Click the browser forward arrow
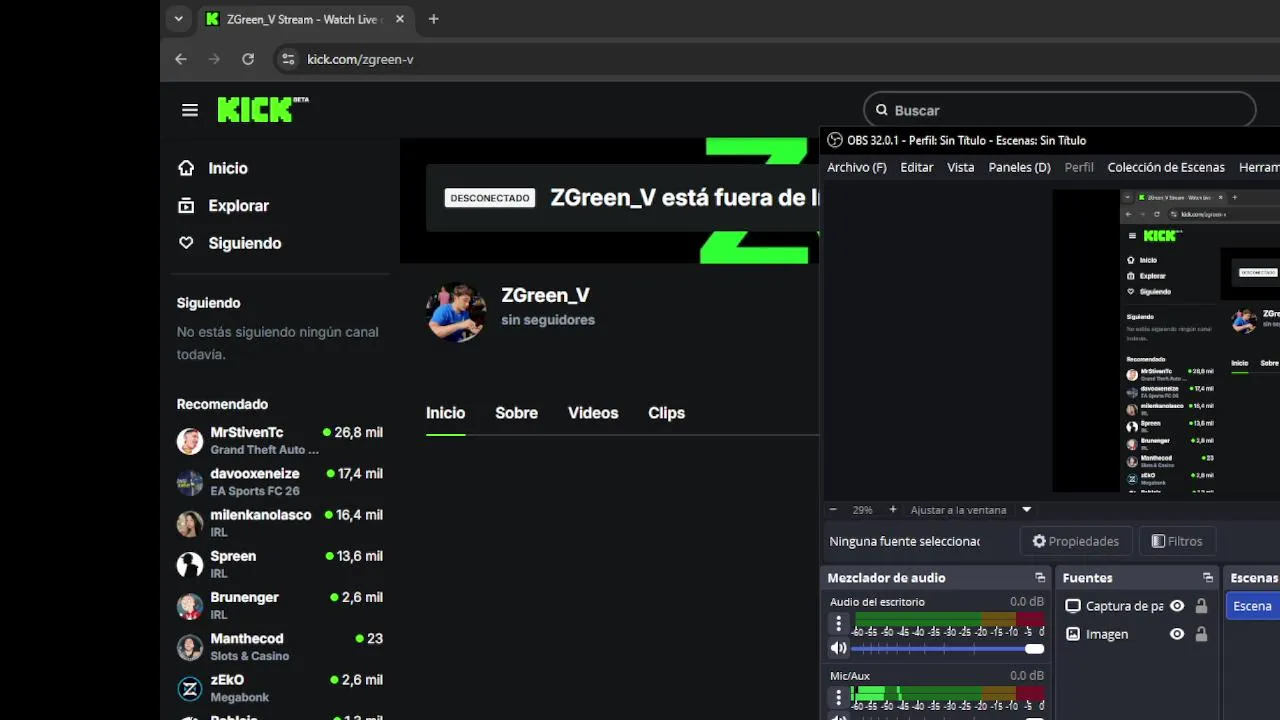This screenshot has width=1280, height=720. [x=214, y=59]
